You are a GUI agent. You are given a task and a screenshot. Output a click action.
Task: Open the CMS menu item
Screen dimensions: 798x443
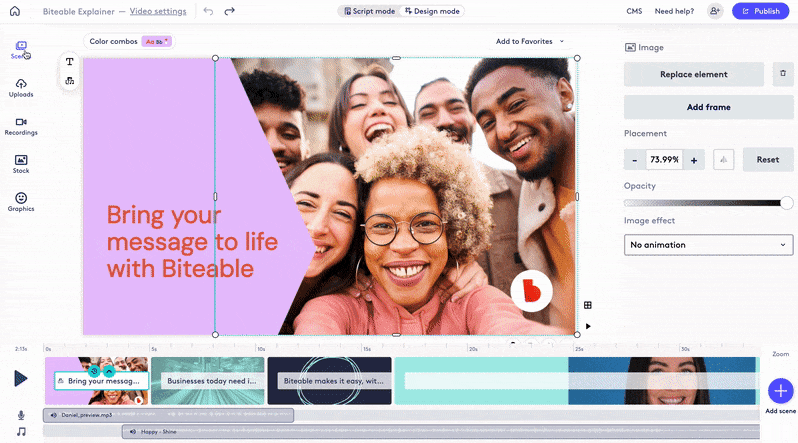(x=634, y=11)
